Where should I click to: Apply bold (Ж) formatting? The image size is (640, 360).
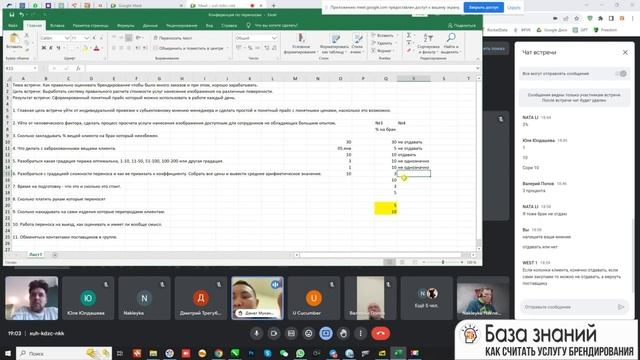point(44,48)
